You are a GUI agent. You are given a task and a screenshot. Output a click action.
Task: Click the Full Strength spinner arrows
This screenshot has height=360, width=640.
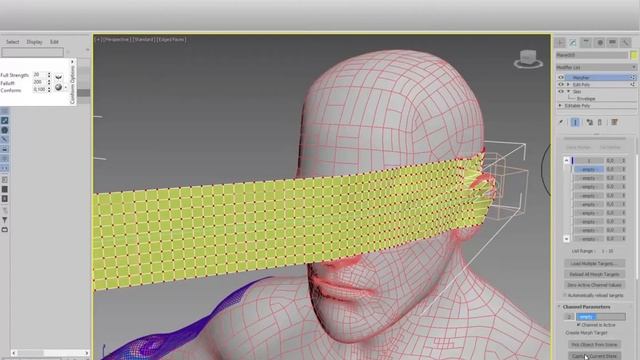click(49, 75)
